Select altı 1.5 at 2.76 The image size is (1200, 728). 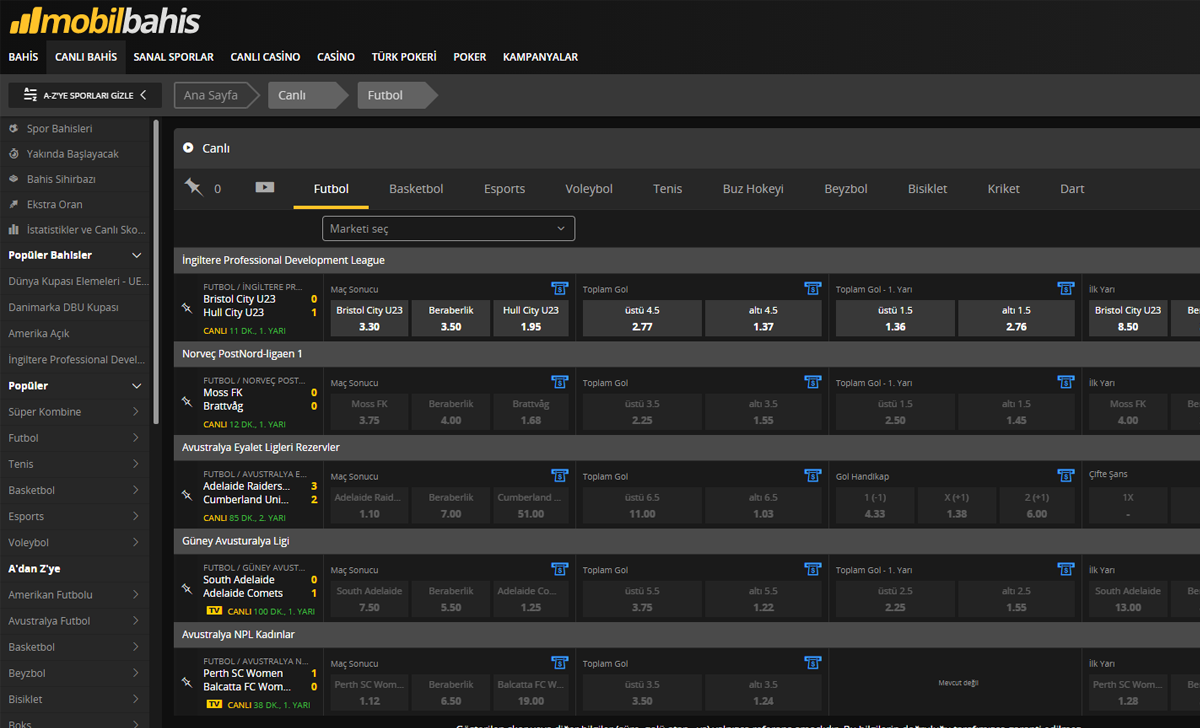pyautogui.click(x=1016, y=319)
